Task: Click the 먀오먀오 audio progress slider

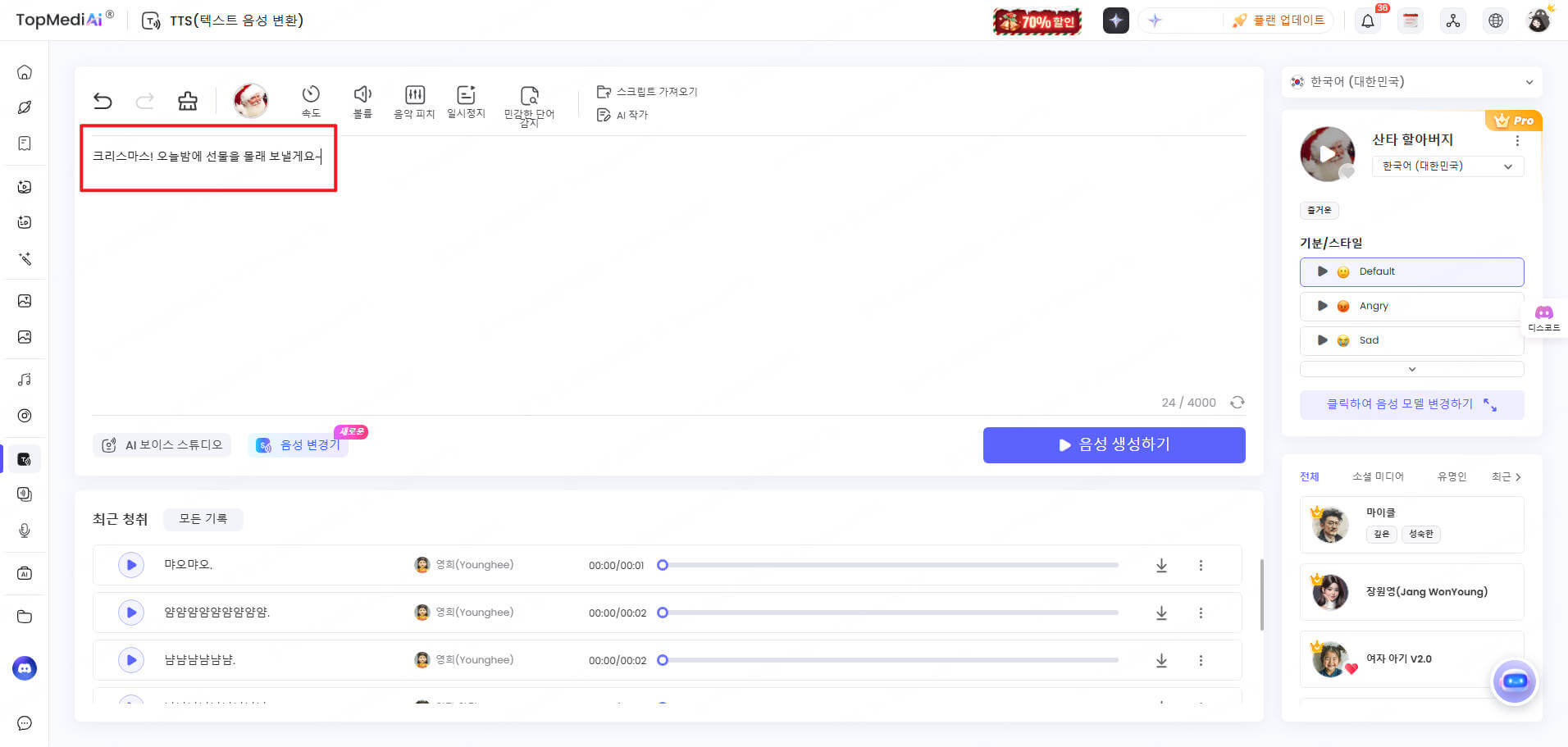Action: click(890, 565)
